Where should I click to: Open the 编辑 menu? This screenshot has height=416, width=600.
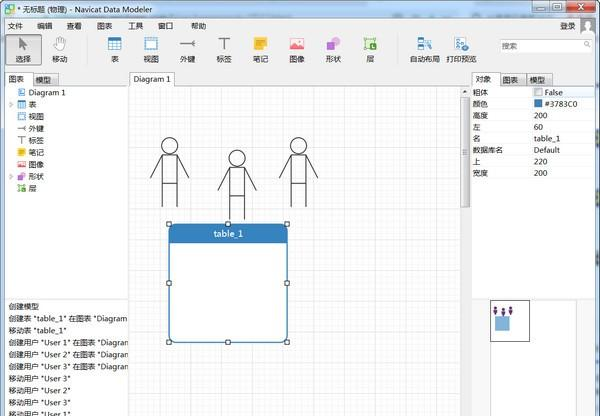point(44,26)
